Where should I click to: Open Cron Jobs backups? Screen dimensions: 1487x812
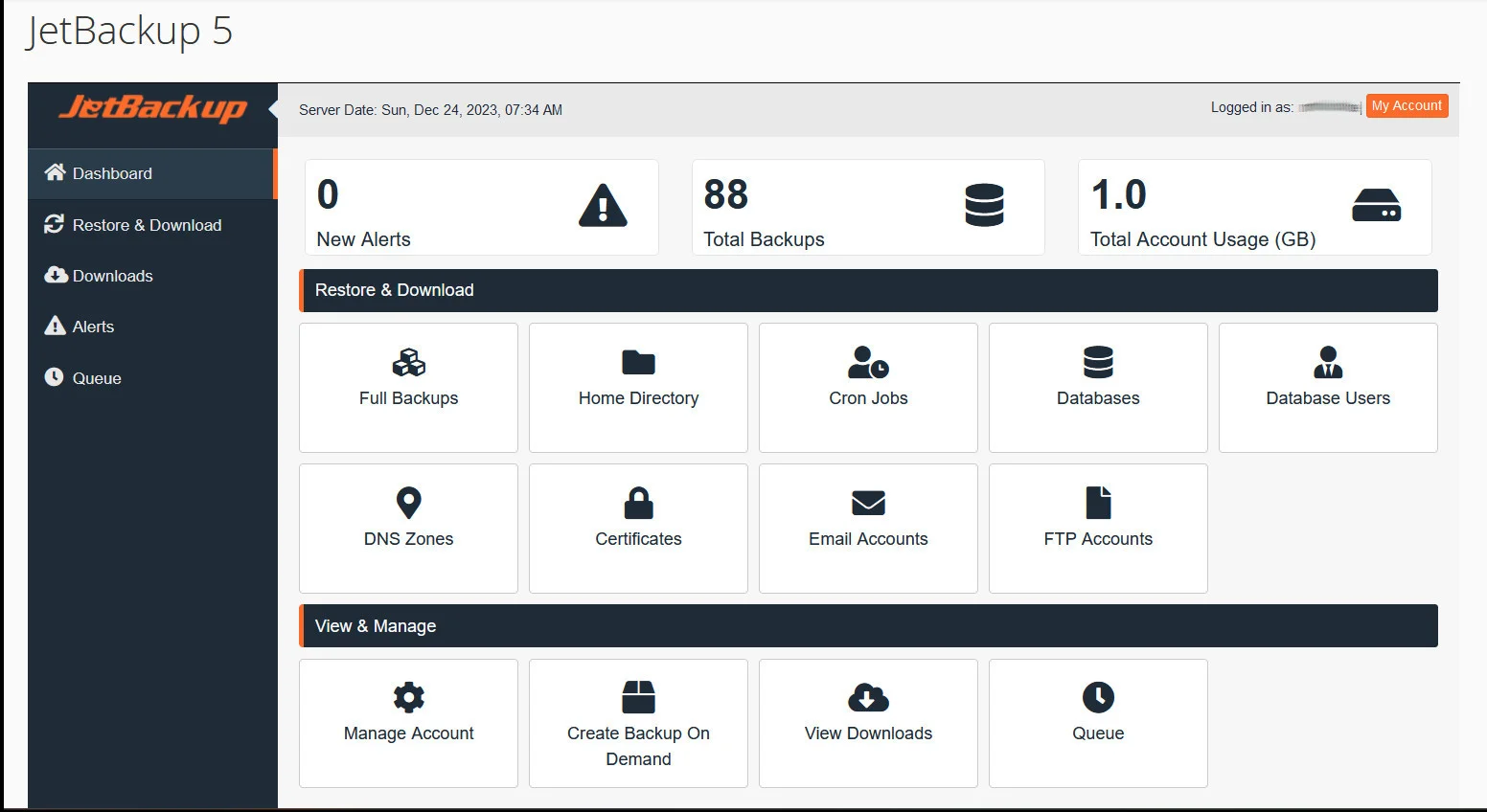coord(868,387)
